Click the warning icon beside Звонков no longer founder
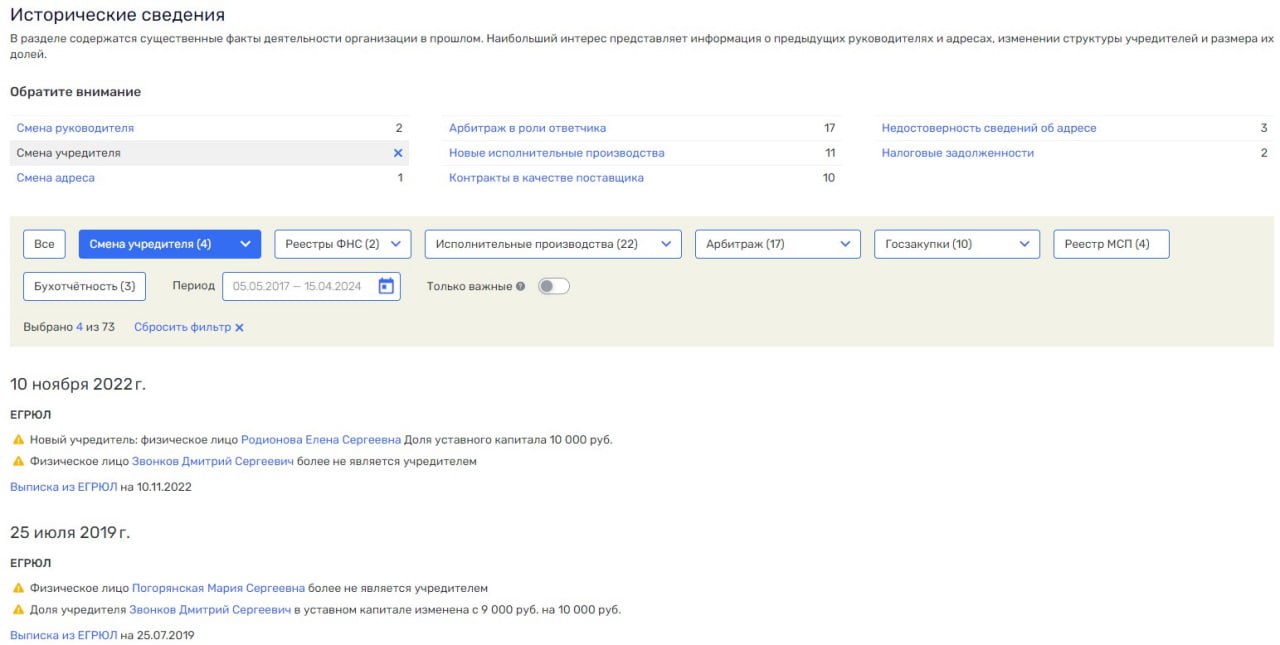1280x645 pixels. 17,463
